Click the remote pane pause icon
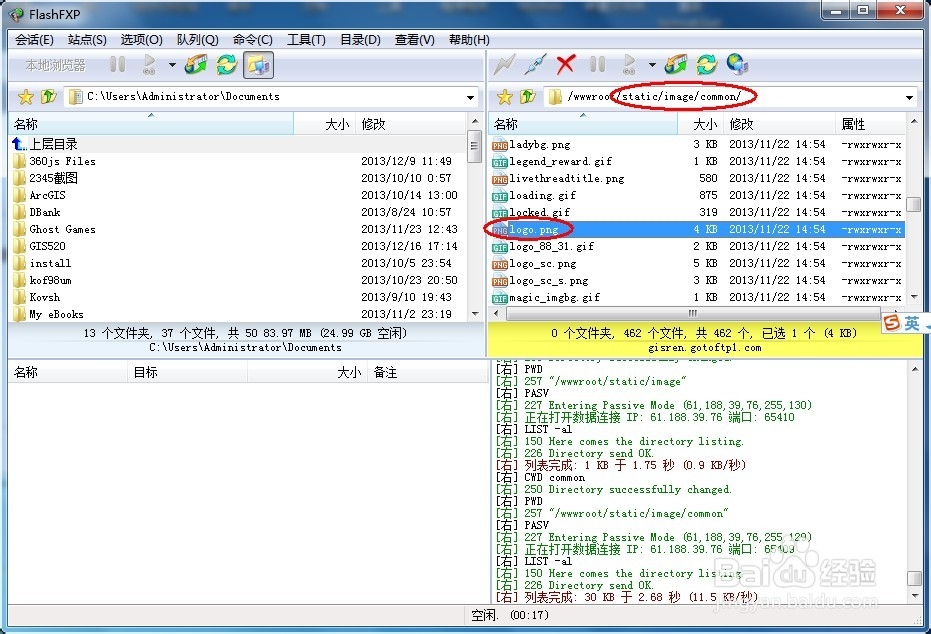The image size is (931, 634). [x=597, y=64]
